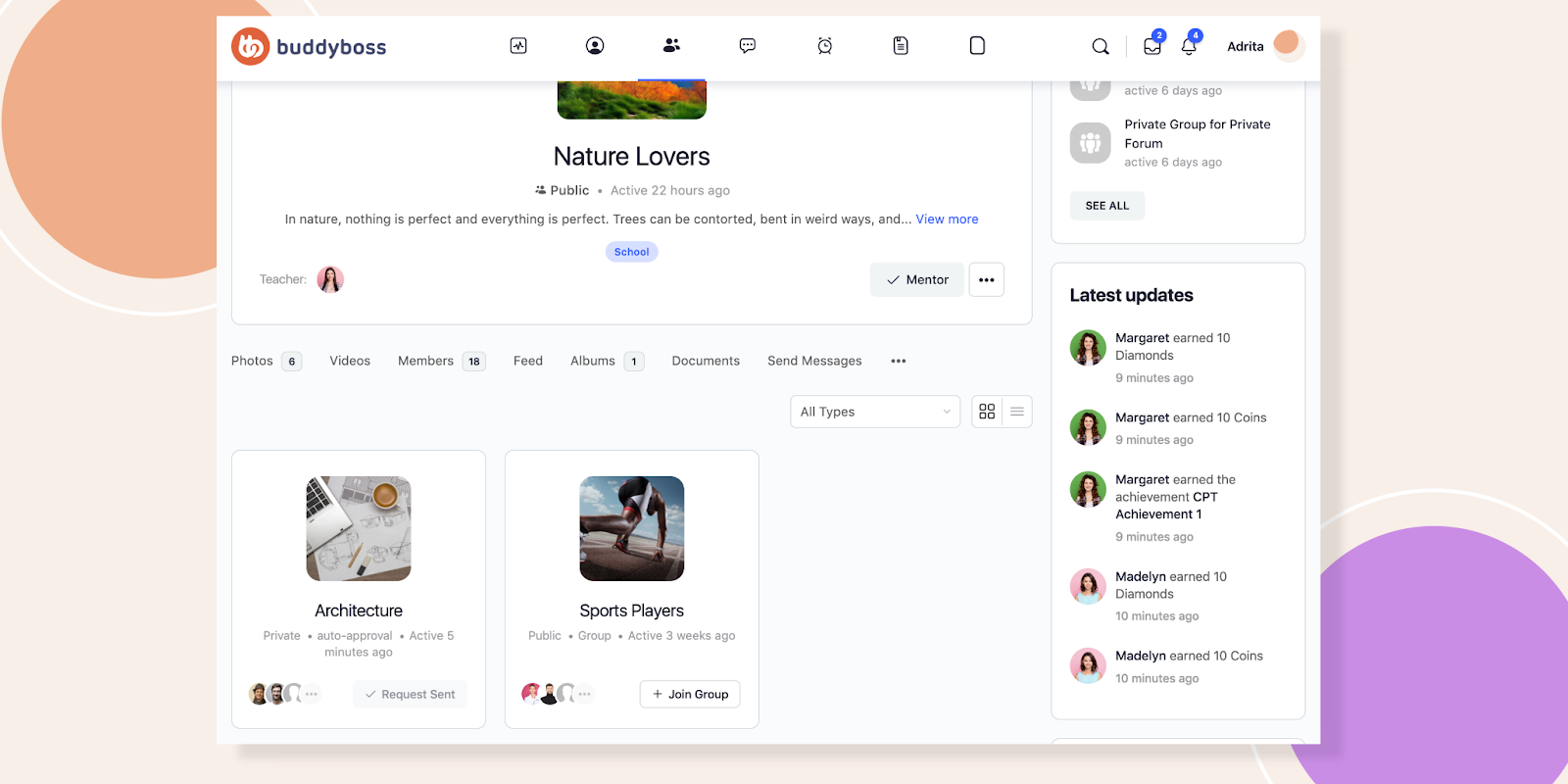This screenshot has width=1568, height=784.
Task: Open the profile icon in top navigation
Action: pos(595,45)
